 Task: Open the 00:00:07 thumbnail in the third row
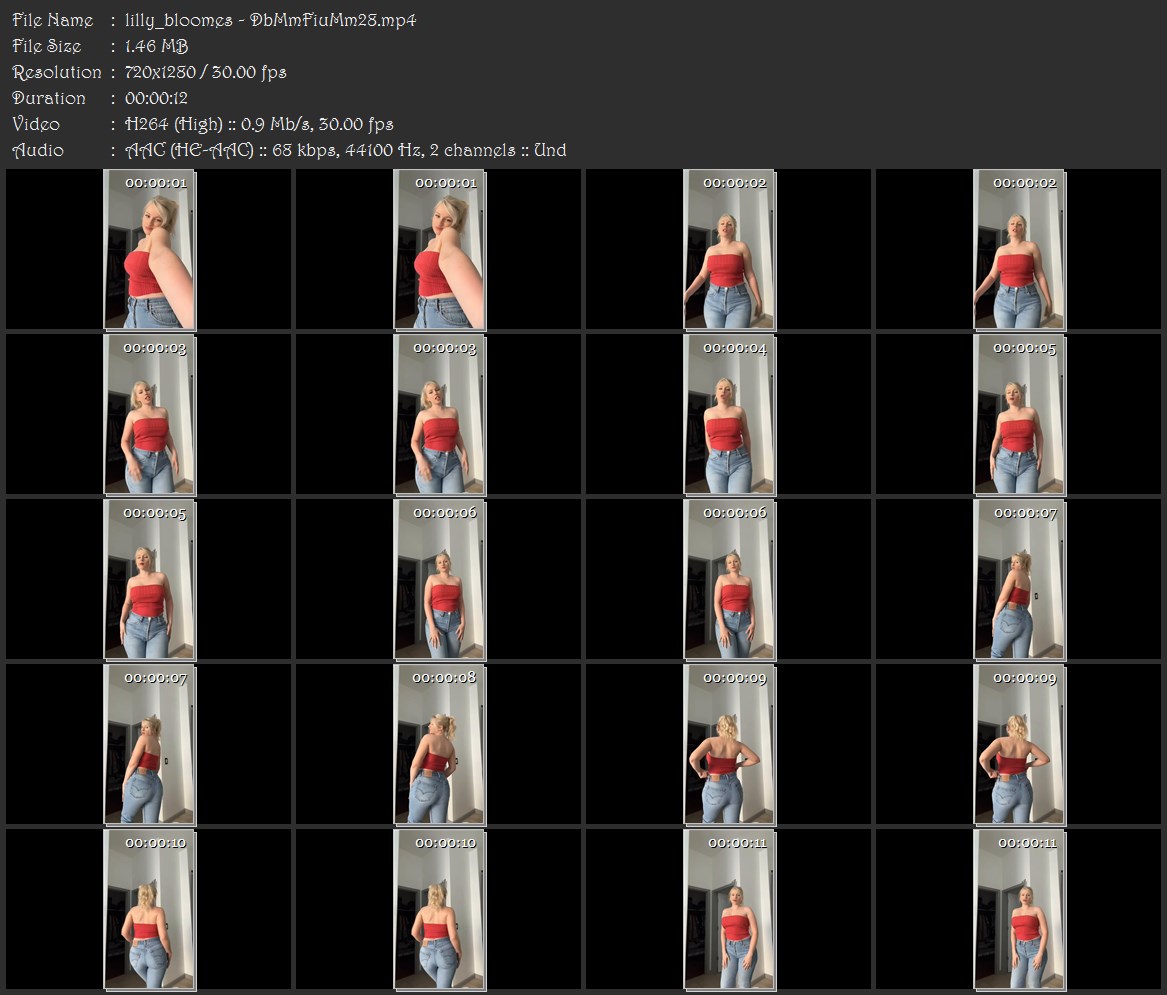[x=1020, y=580]
